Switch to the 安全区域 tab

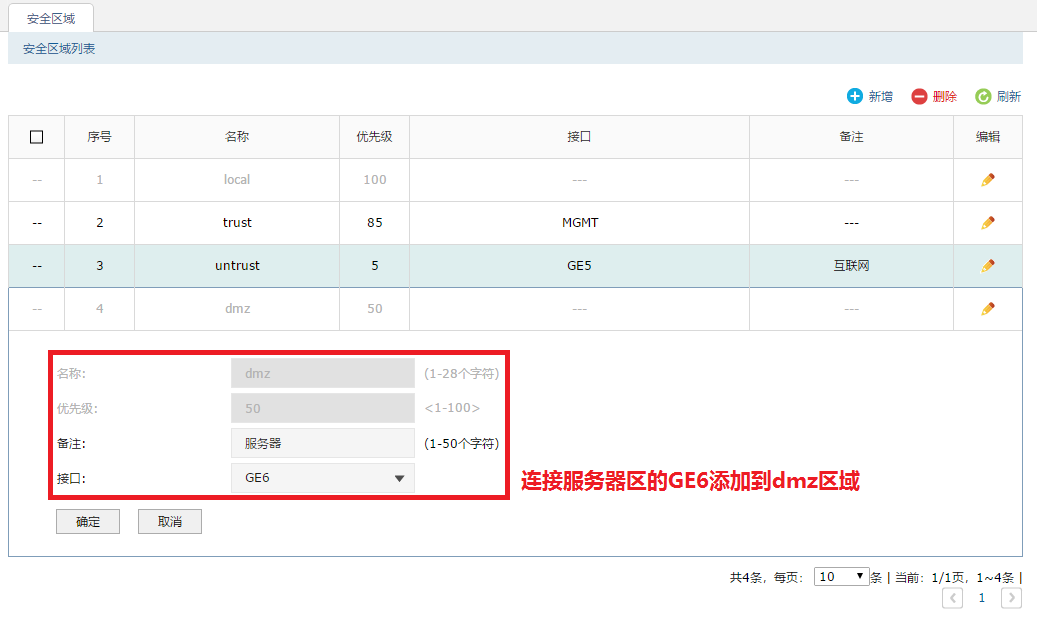click(x=51, y=17)
